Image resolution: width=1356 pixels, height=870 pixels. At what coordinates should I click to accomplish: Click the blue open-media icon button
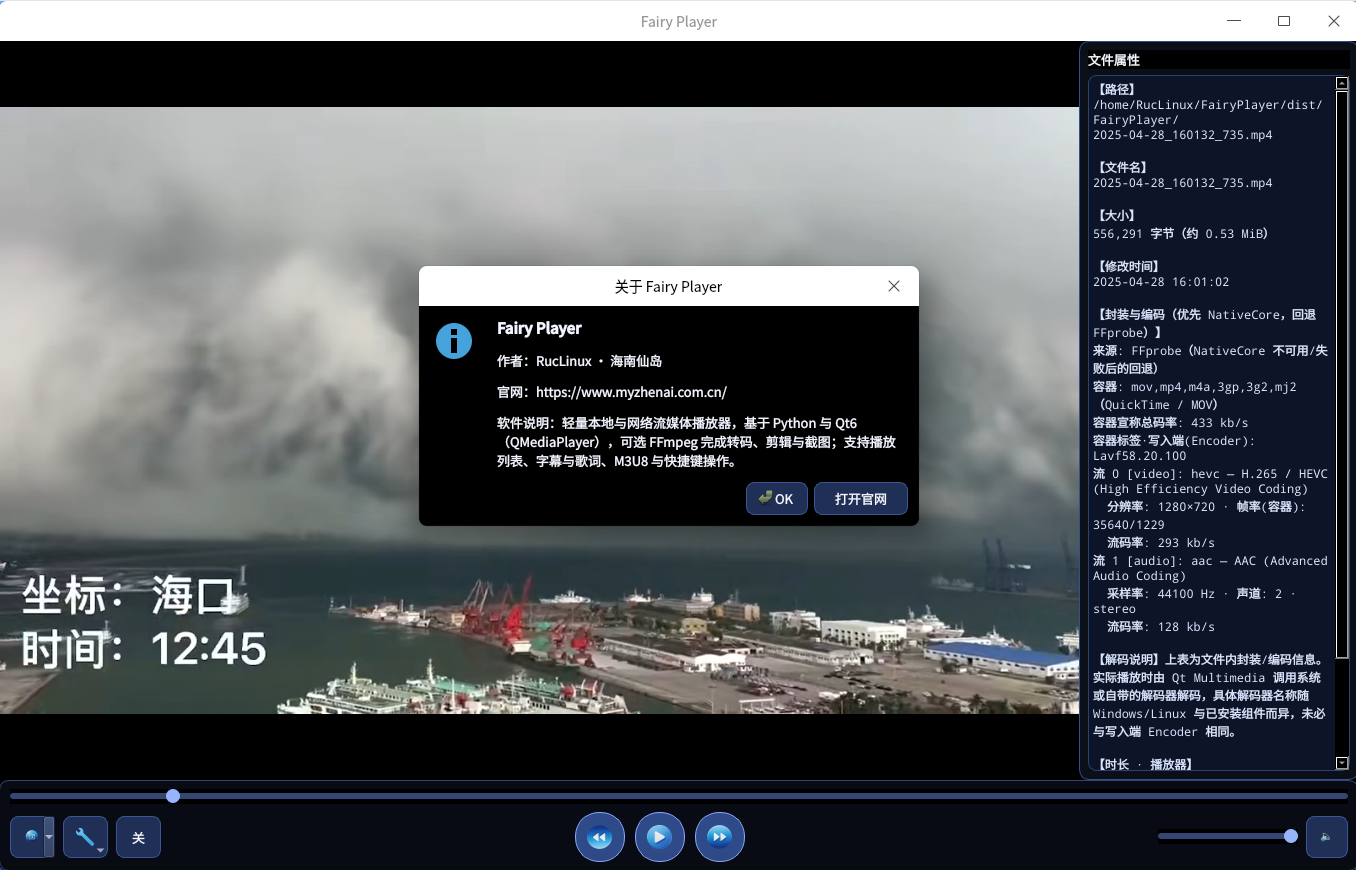tap(29, 837)
